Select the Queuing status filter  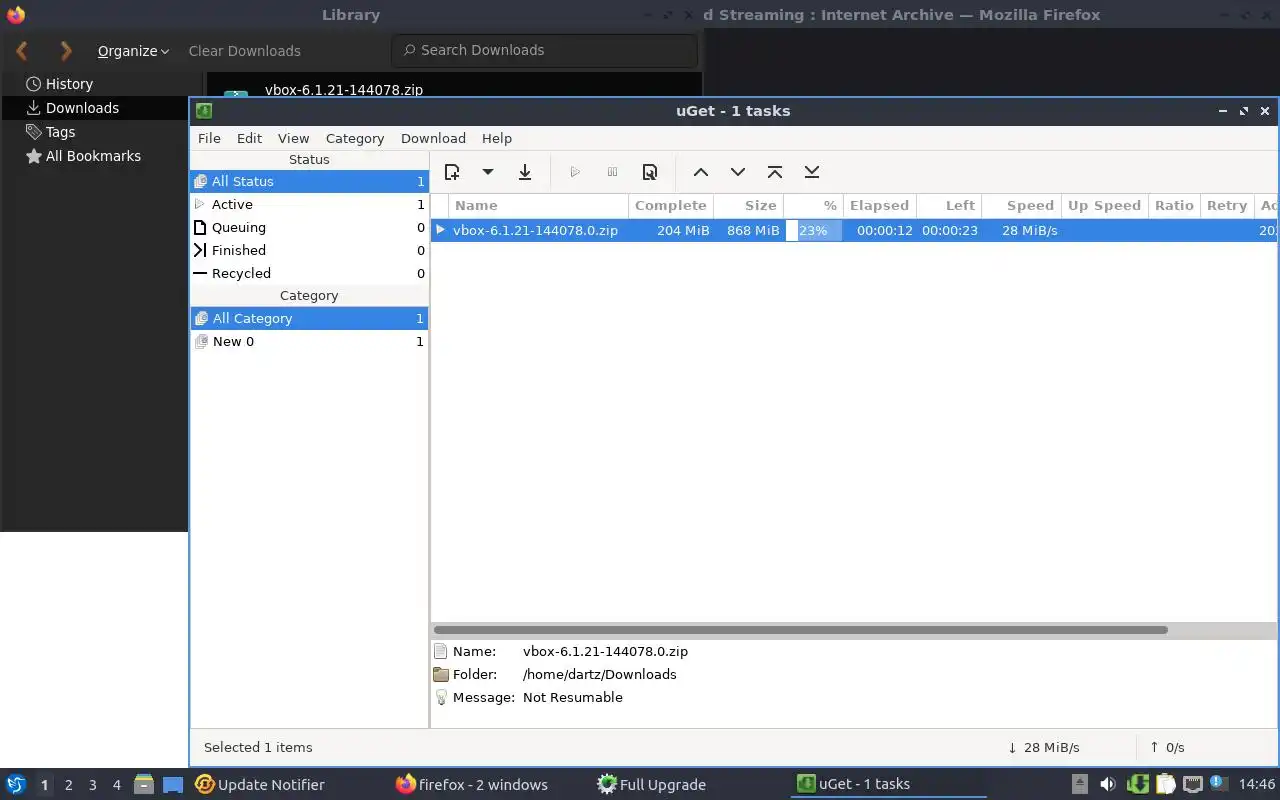(309, 227)
